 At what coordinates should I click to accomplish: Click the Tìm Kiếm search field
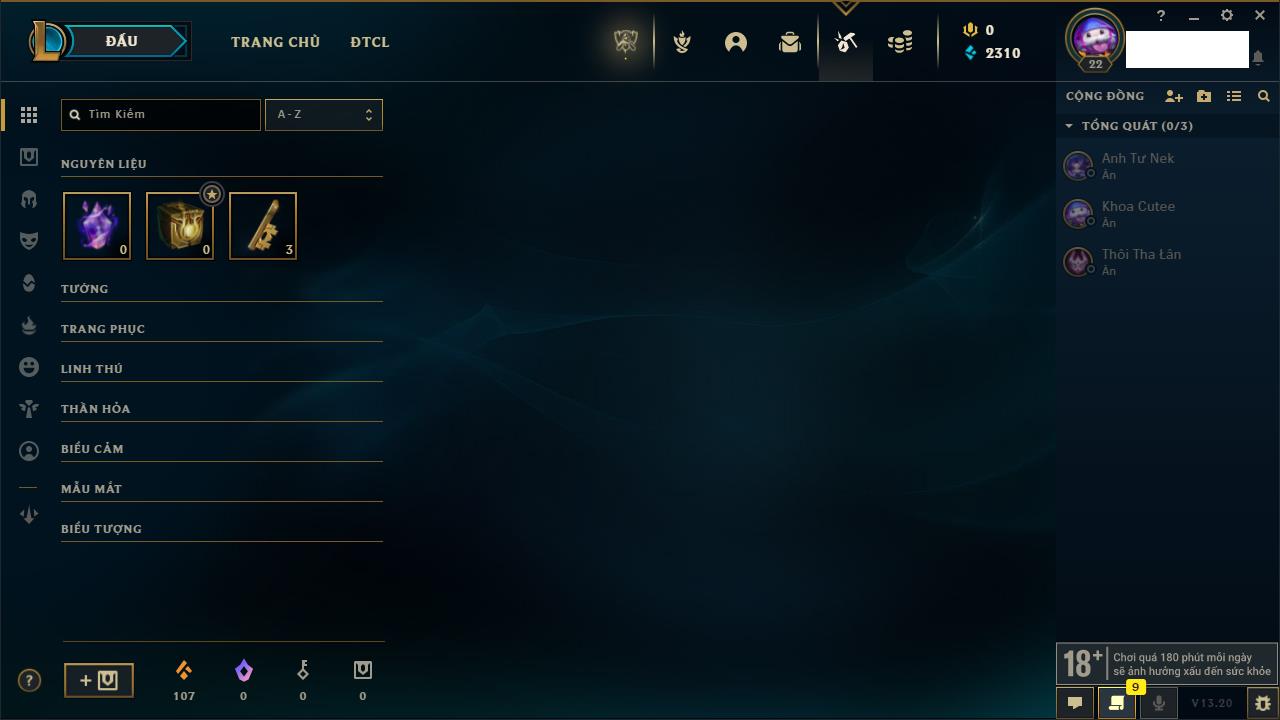[161, 115]
